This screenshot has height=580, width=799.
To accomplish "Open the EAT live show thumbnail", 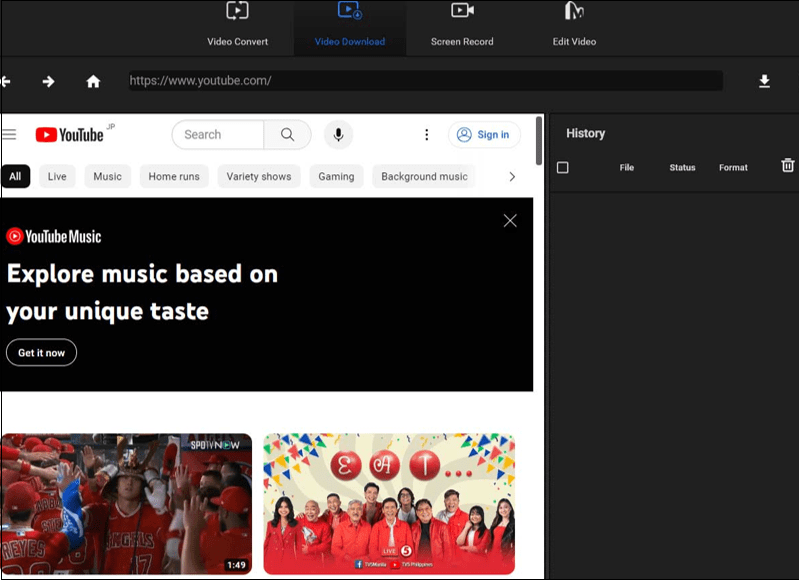I will [x=389, y=504].
